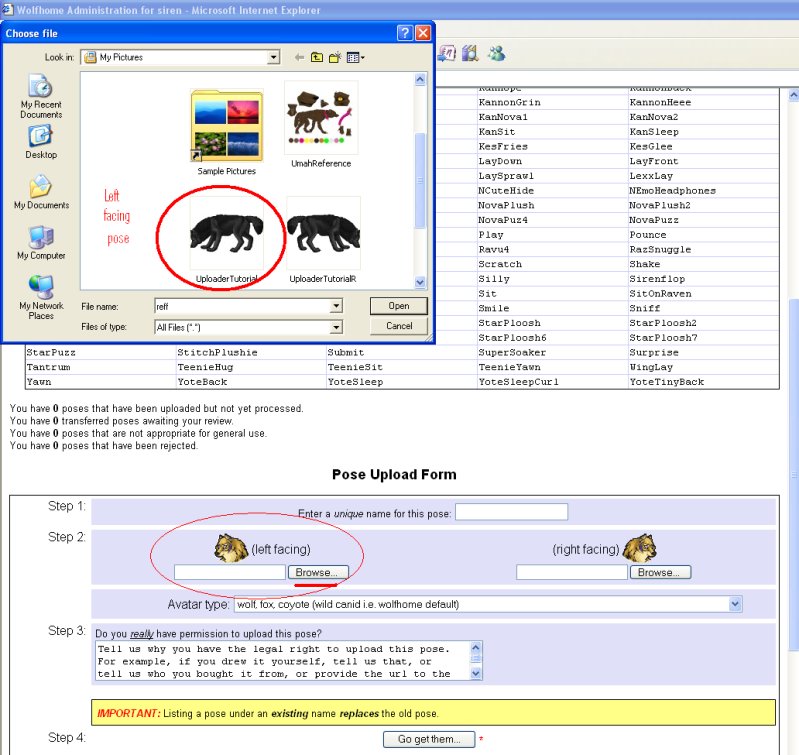This screenshot has width=799, height=755.
Task: Click Browse for the right facing pose
Action: click(x=659, y=573)
